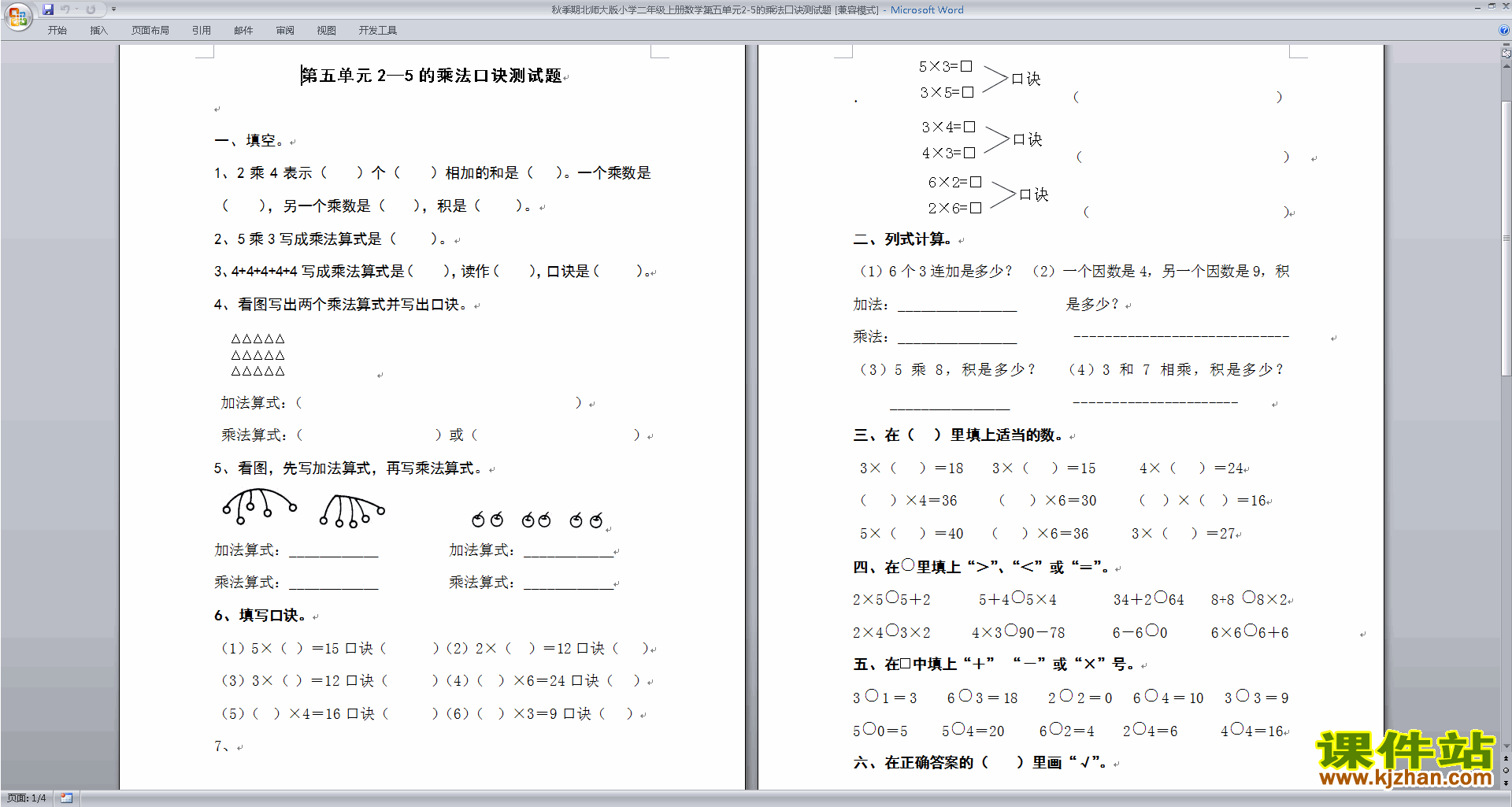1512x807 pixels.
Task: Toggle the ruler icon above the scrollbar
Action: (1506, 54)
